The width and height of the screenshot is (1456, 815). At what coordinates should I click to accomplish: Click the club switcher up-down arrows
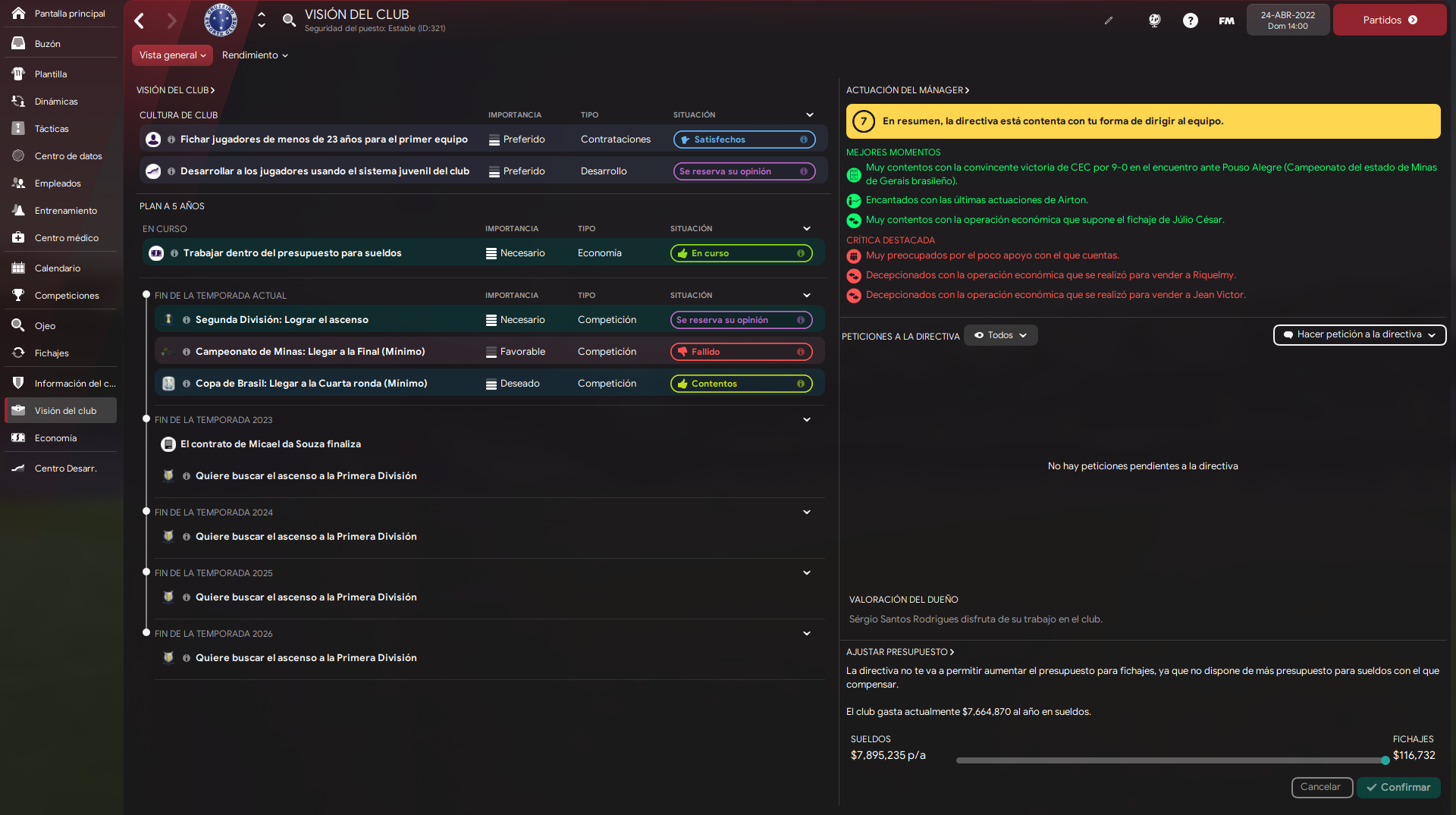[262, 20]
